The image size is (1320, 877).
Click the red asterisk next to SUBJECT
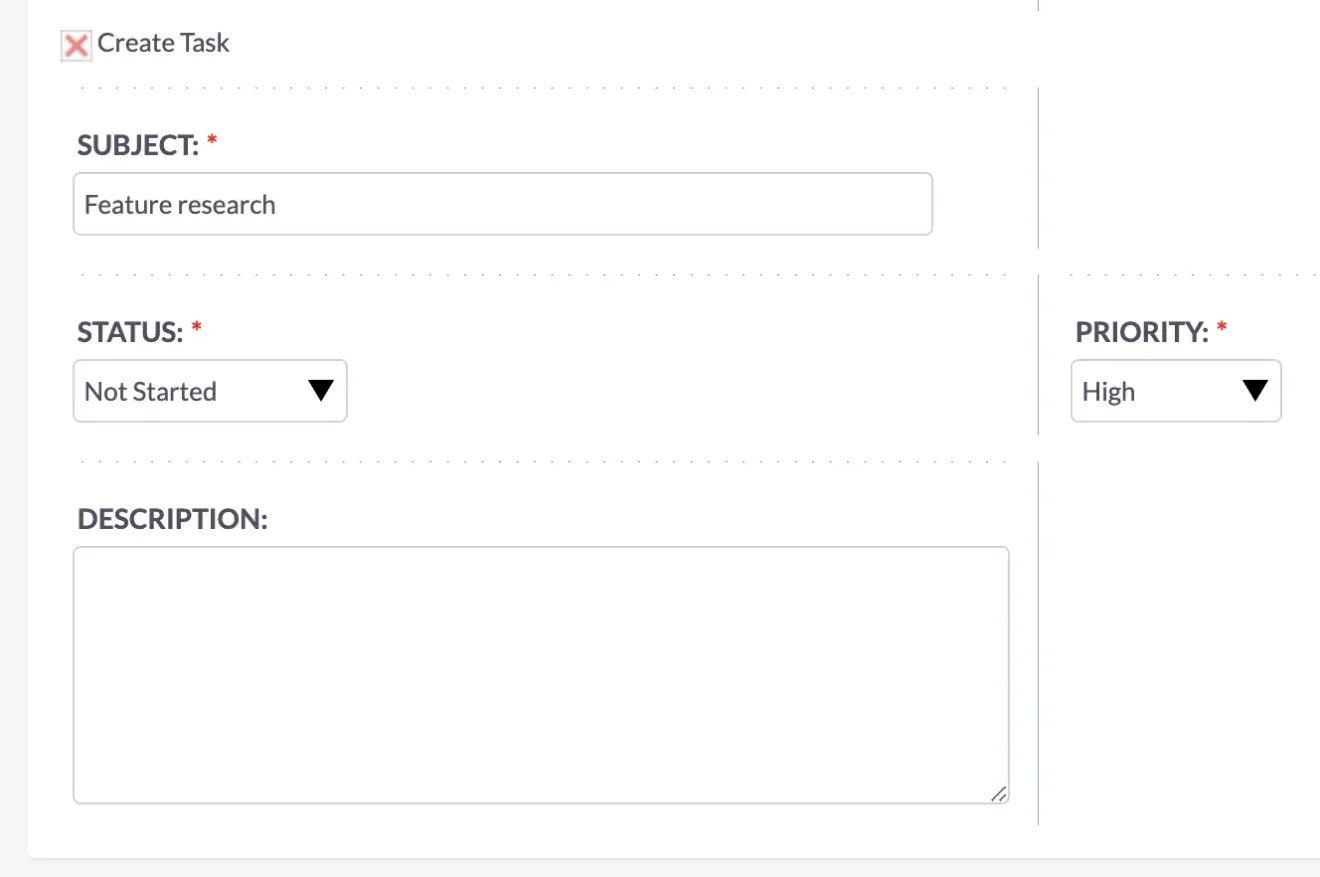(212, 140)
